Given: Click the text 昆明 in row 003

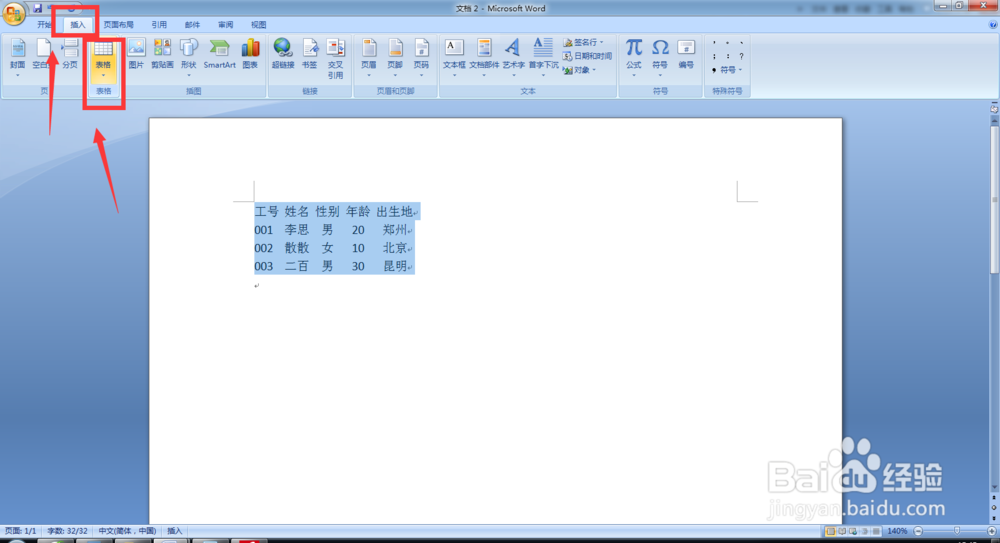Looking at the screenshot, I should click(x=395, y=266).
